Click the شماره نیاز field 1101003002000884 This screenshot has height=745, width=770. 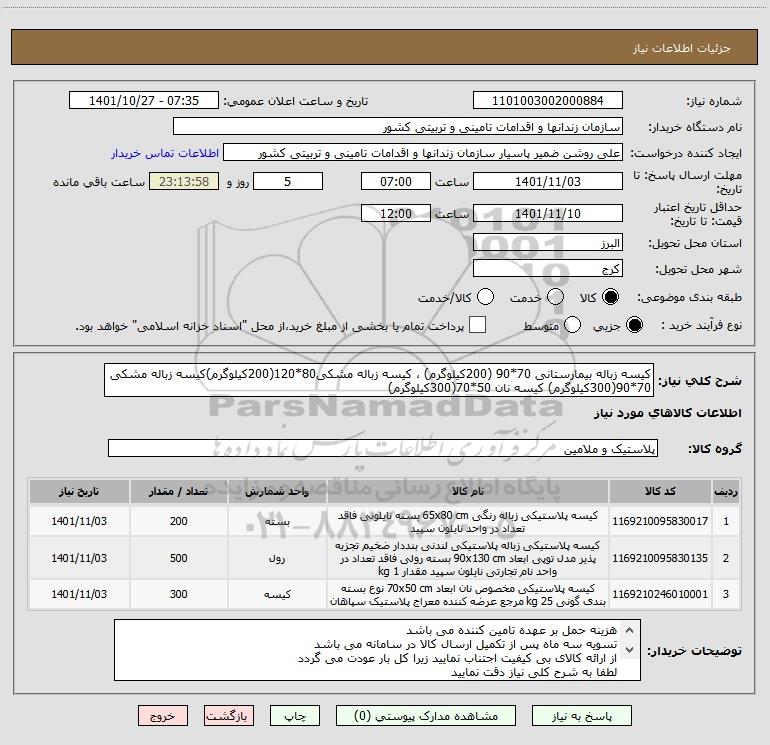tap(548, 101)
